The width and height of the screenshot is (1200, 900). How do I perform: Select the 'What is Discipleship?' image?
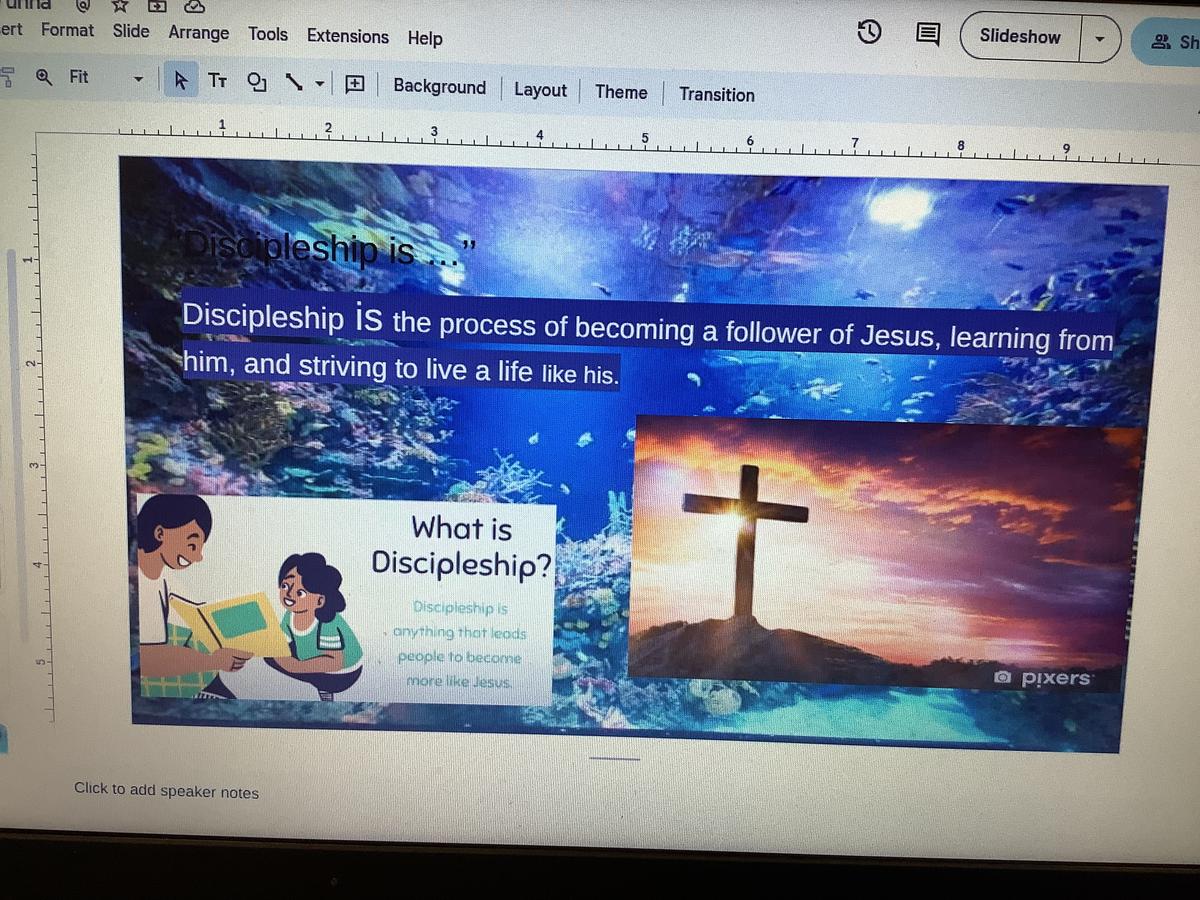tap(345, 598)
